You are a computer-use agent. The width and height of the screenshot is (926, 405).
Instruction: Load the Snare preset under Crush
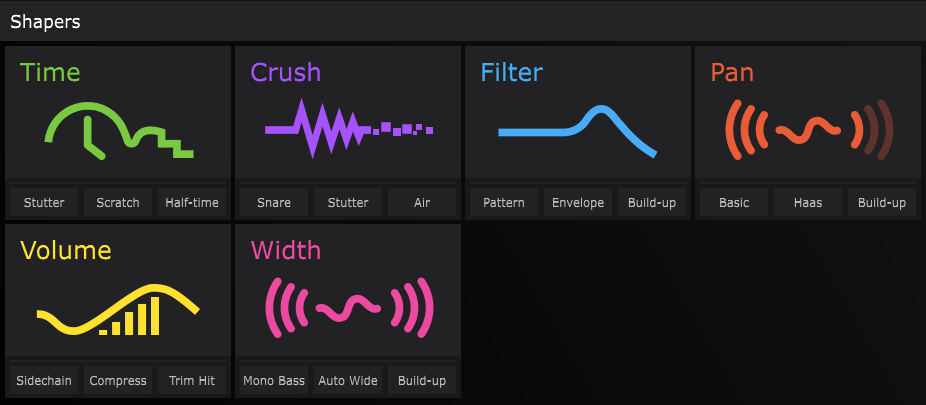point(274,202)
